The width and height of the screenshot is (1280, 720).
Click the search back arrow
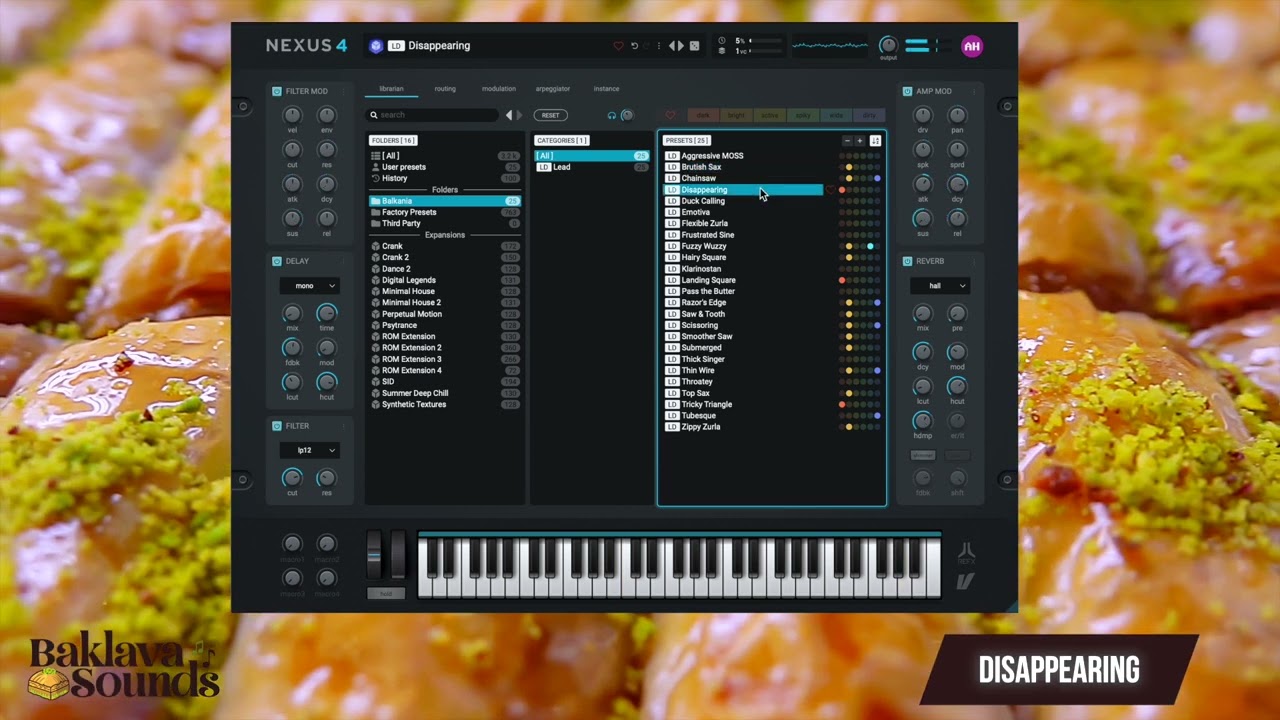pos(509,115)
